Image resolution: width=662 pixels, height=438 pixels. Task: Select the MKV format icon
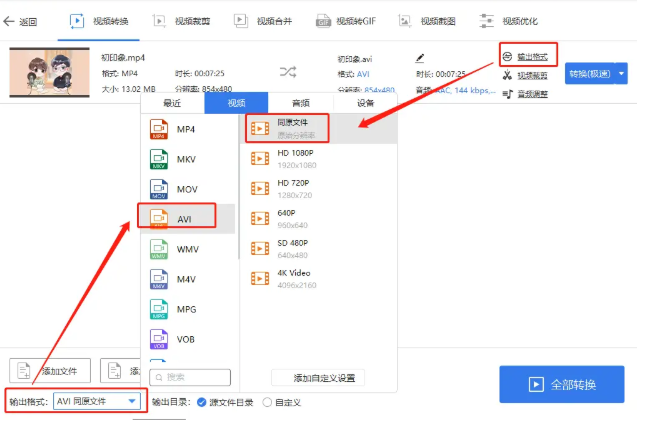click(x=159, y=159)
